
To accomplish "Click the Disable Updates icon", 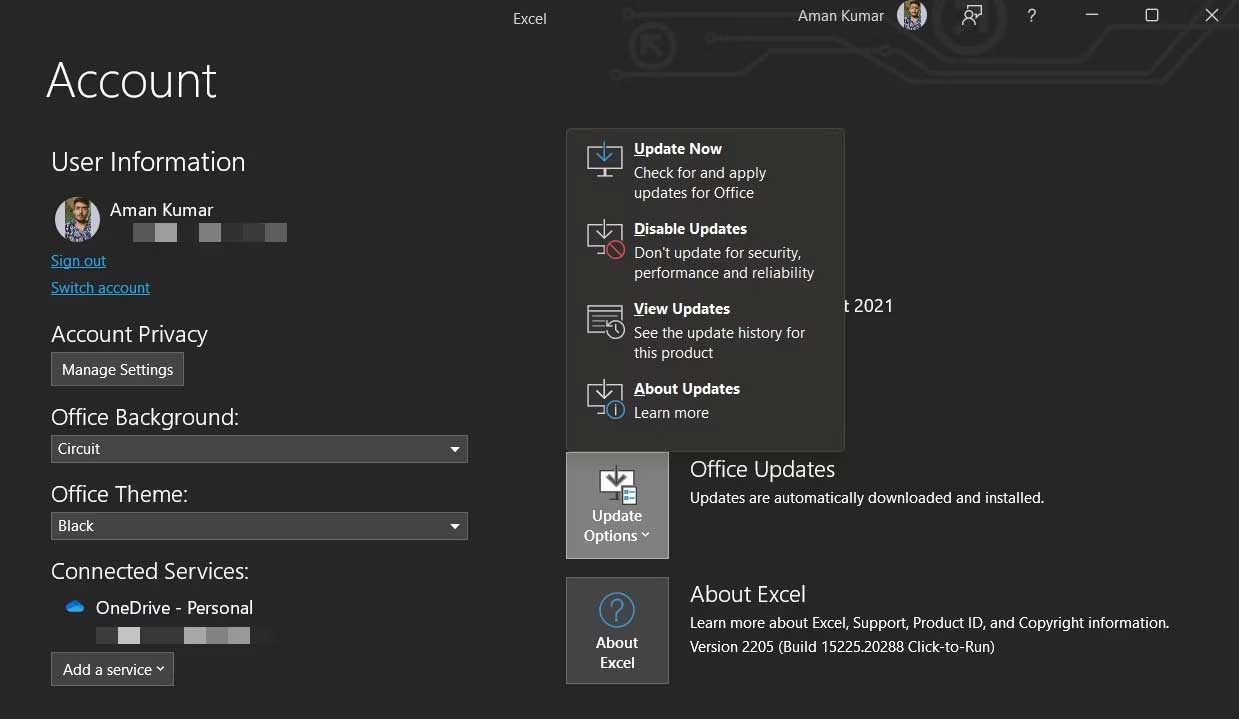I will (604, 238).
